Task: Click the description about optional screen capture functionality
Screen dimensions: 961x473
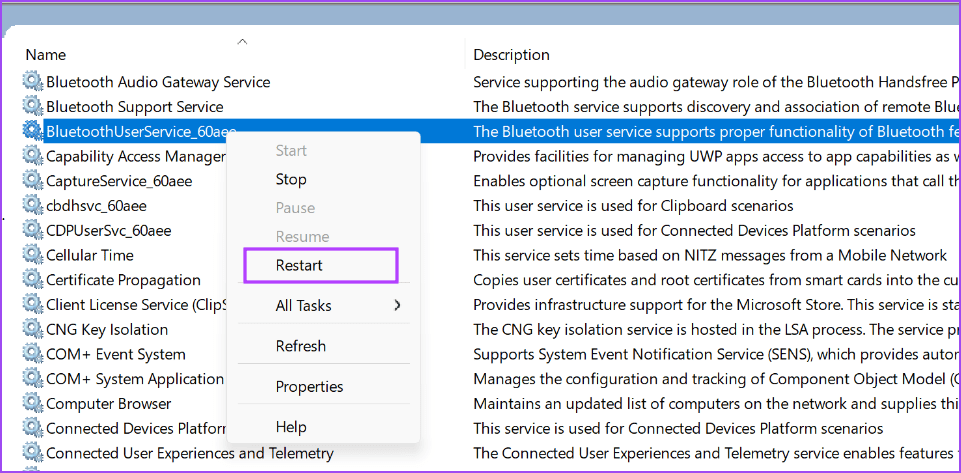Action: click(x=717, y=181)
